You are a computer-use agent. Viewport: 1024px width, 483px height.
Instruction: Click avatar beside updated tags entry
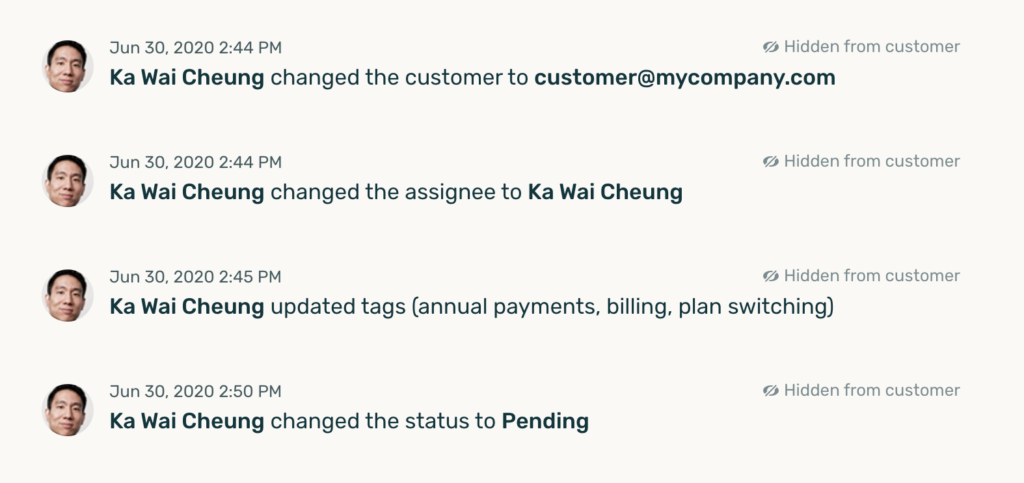pos(67,296)
